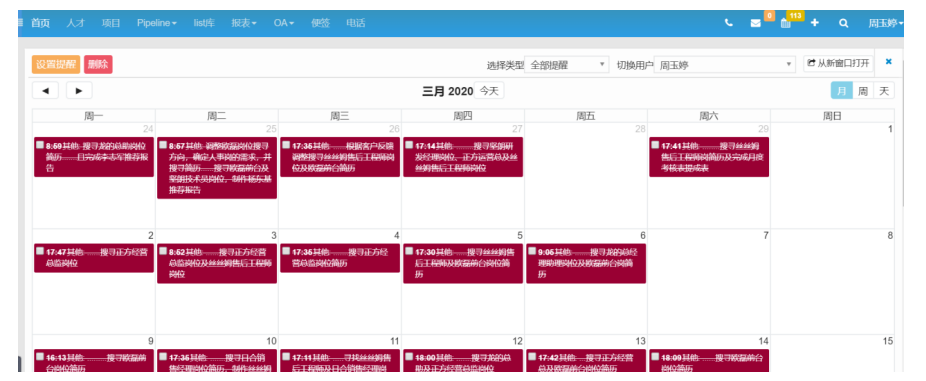The image size is (926, 381).
Task: Tick the checkbox of the 8:59 reminder
Action: [40, 144]
